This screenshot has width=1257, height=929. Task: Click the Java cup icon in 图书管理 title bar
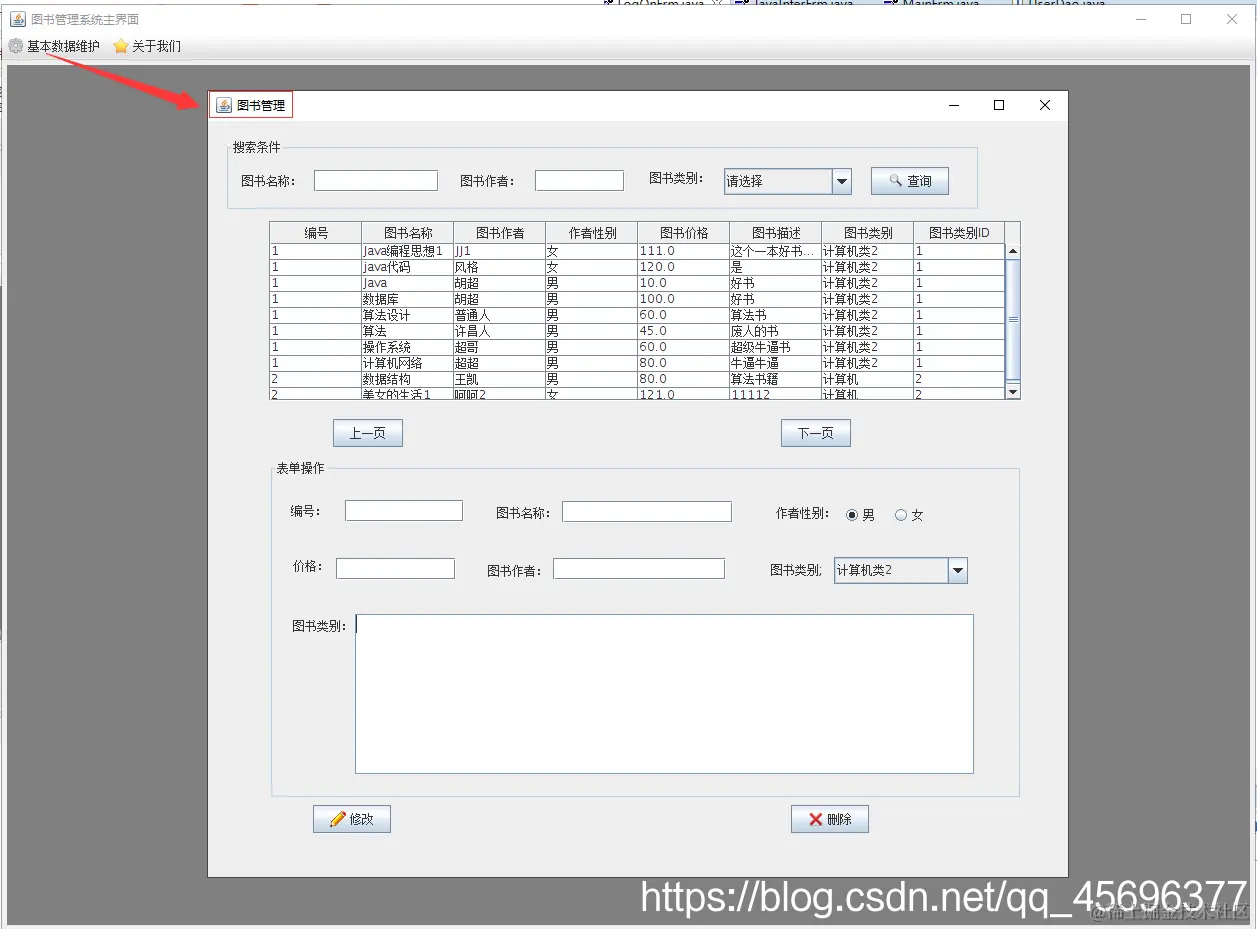pyautogui.click(x=222, y=105)
